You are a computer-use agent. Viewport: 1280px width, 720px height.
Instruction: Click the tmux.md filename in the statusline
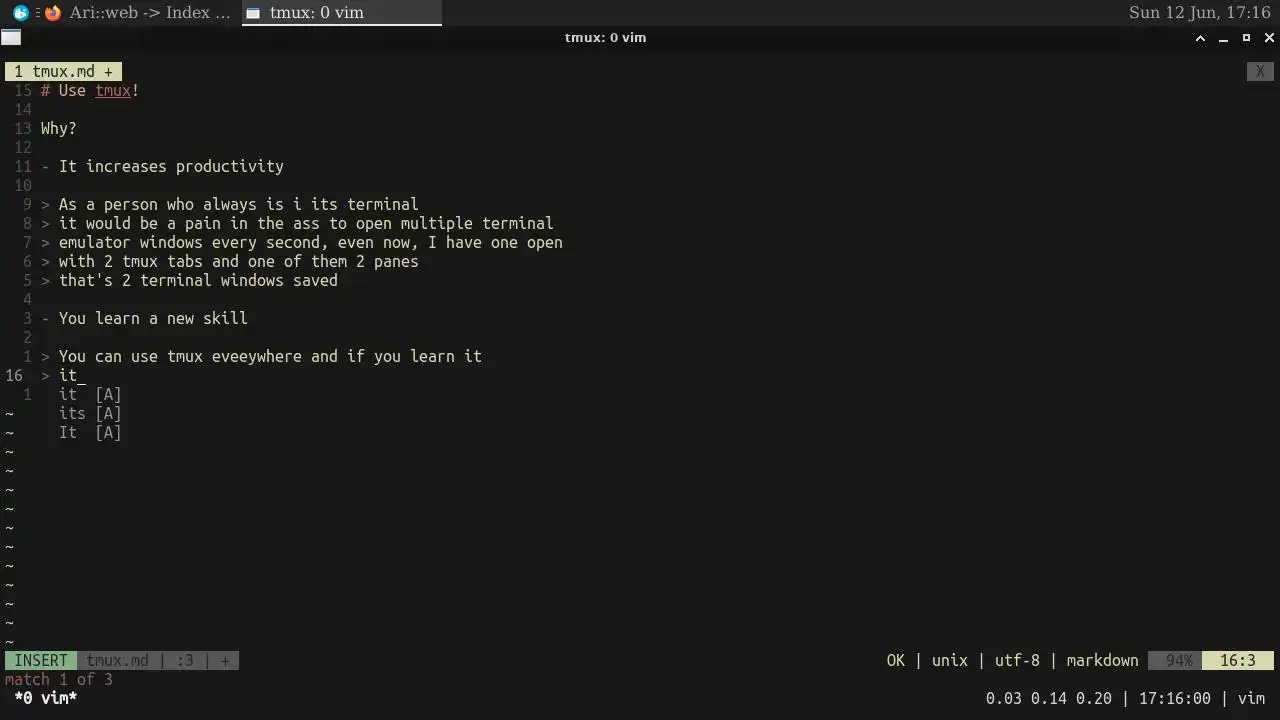coord(117,661)
